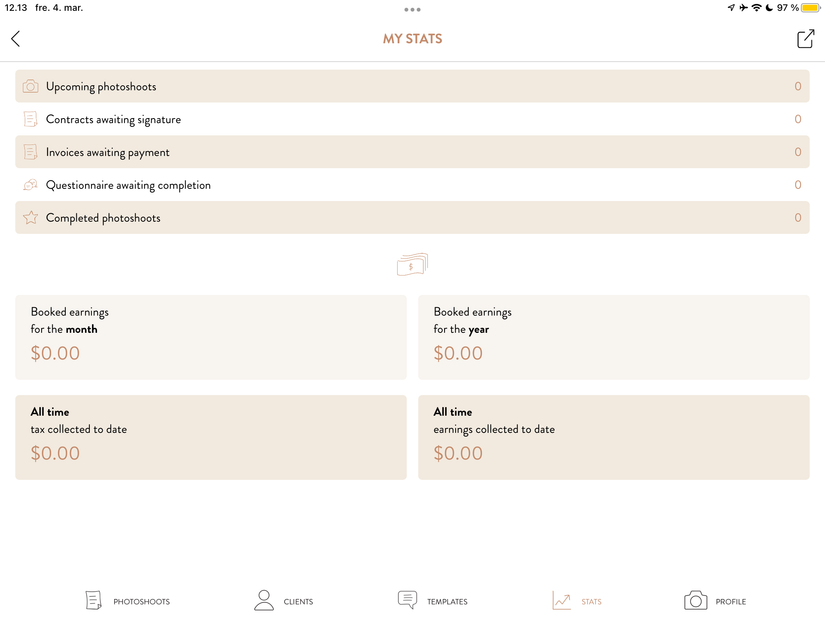Tap the camera icon beside Upcoming photoshoots

click(30, 87)
